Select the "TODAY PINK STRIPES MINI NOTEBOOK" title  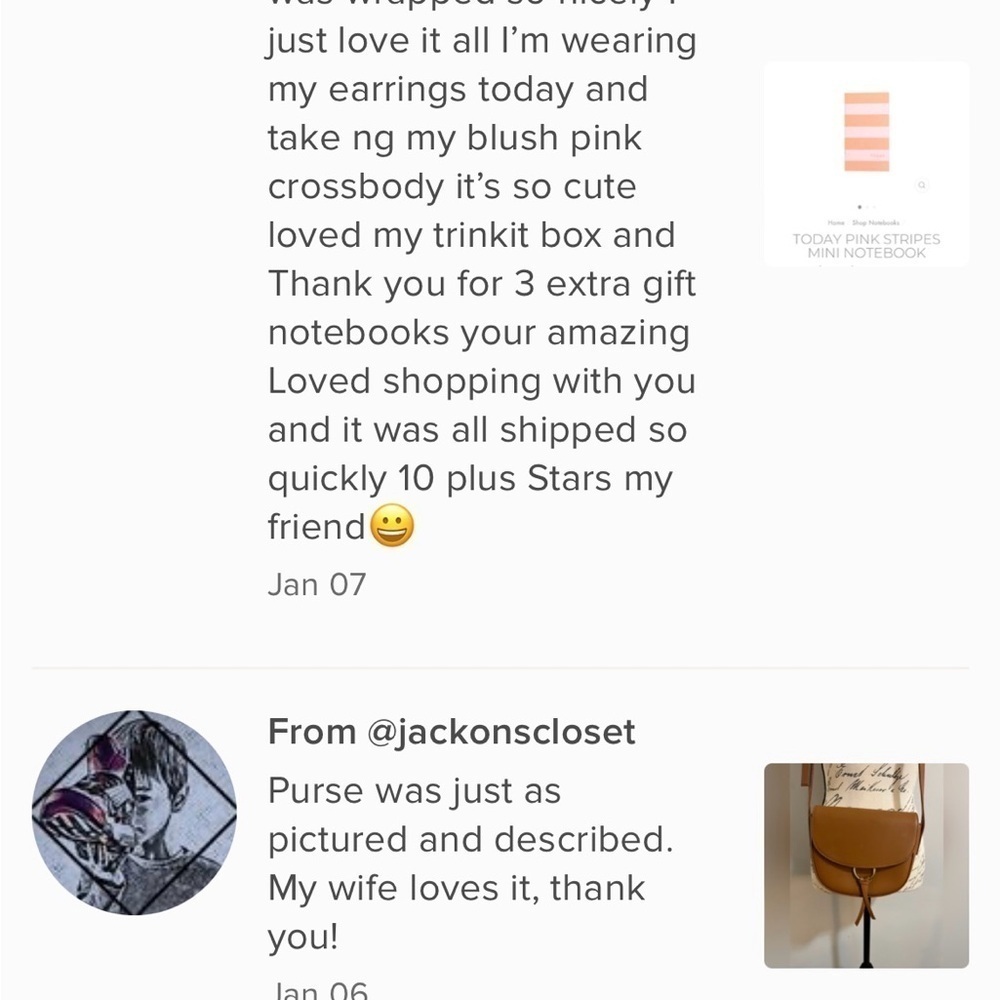(x=866, y=246)
